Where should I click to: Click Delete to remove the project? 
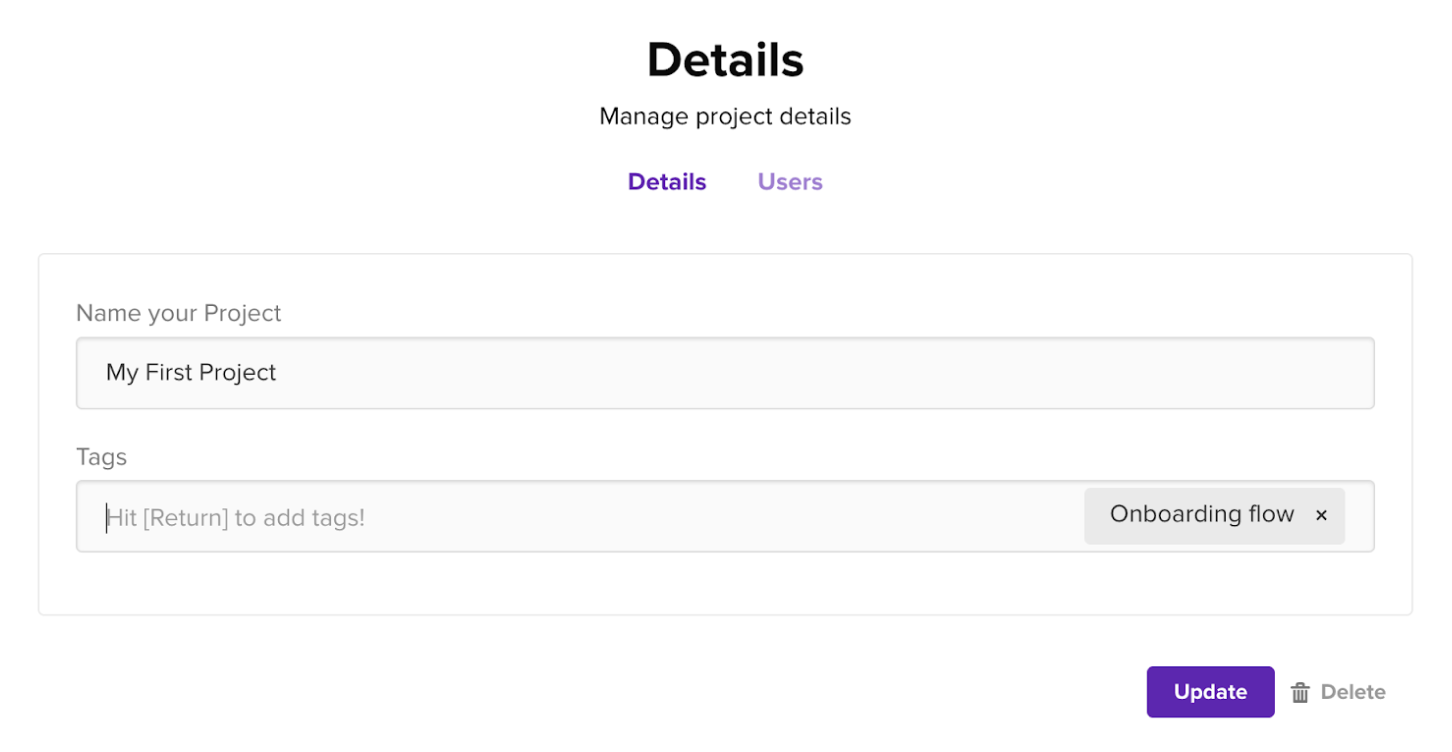1352,691
